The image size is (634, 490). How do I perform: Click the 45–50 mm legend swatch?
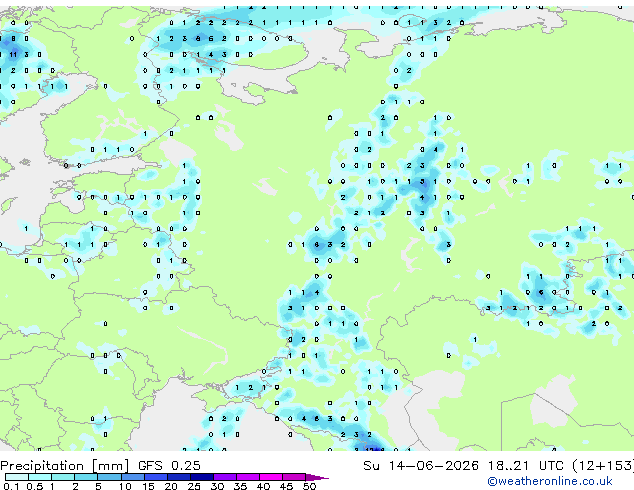pyautogui.click(x=294, y=477)
